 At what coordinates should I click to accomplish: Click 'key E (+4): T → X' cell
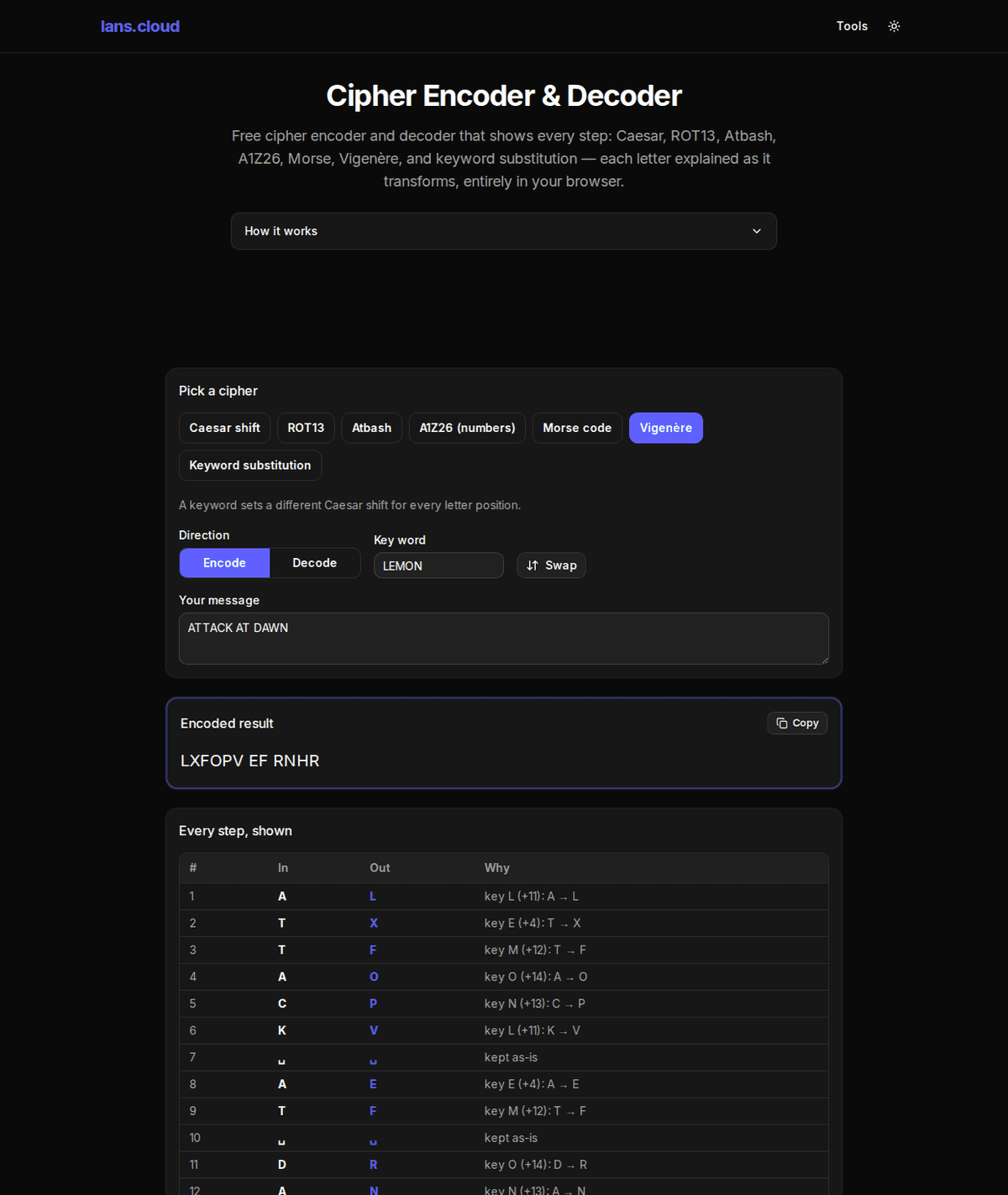533,924
